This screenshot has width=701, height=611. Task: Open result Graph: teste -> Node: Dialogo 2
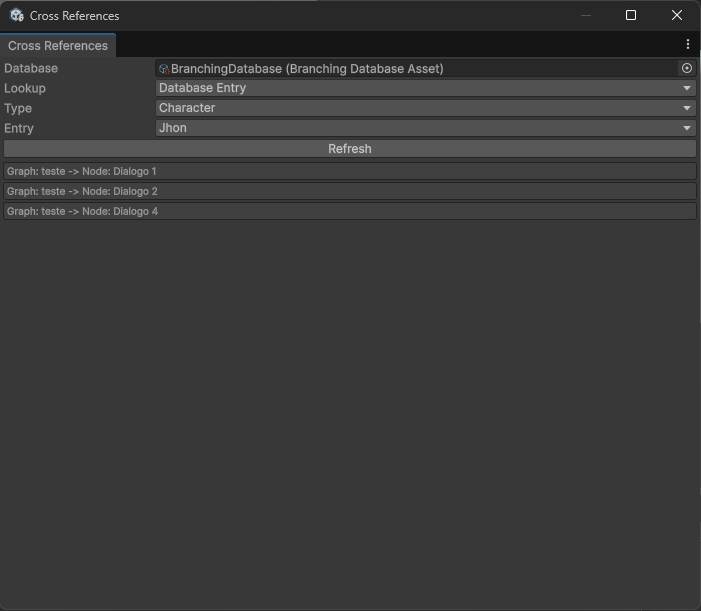click(350, 191)
